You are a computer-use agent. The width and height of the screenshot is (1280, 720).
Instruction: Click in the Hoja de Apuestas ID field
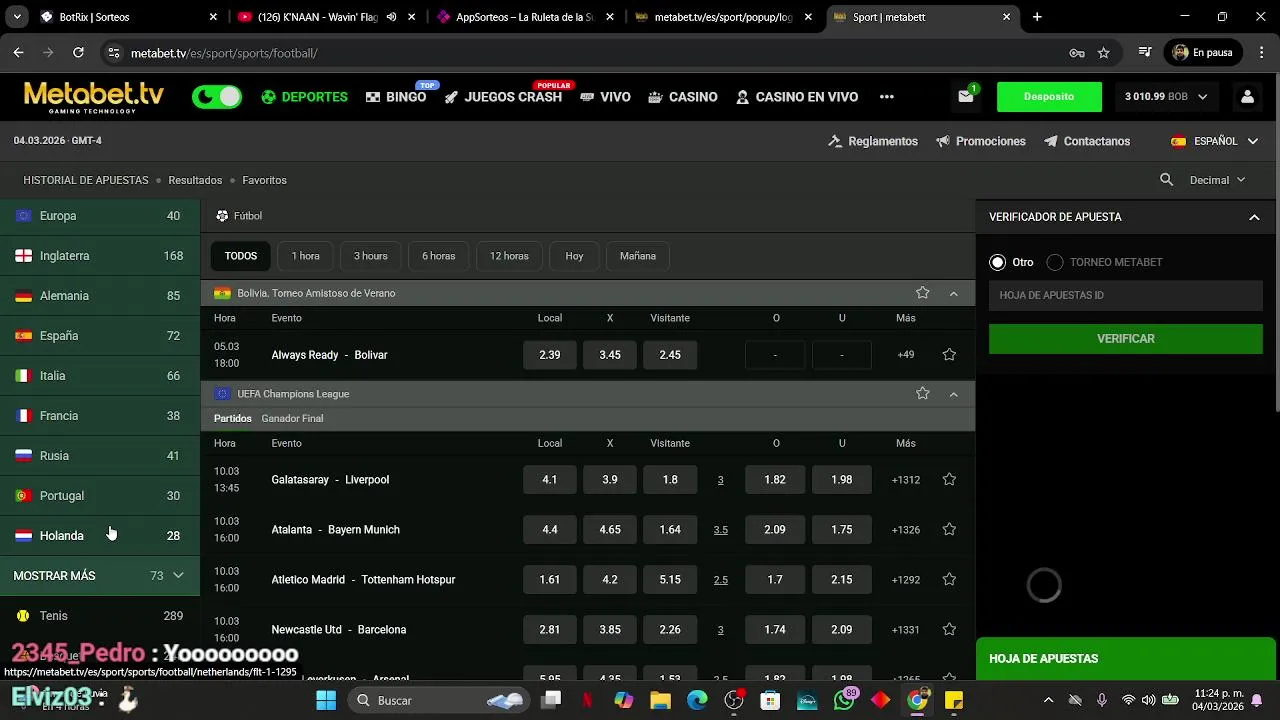(x=1126, y=295)
